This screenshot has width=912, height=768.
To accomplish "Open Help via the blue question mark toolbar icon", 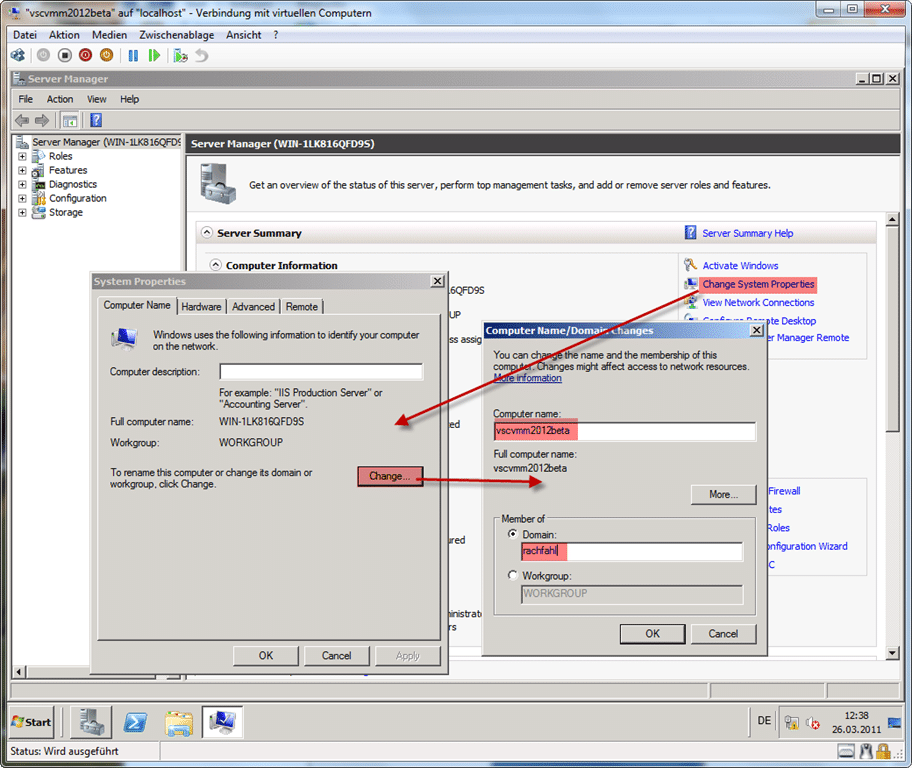I will click(x=96, y=120).
